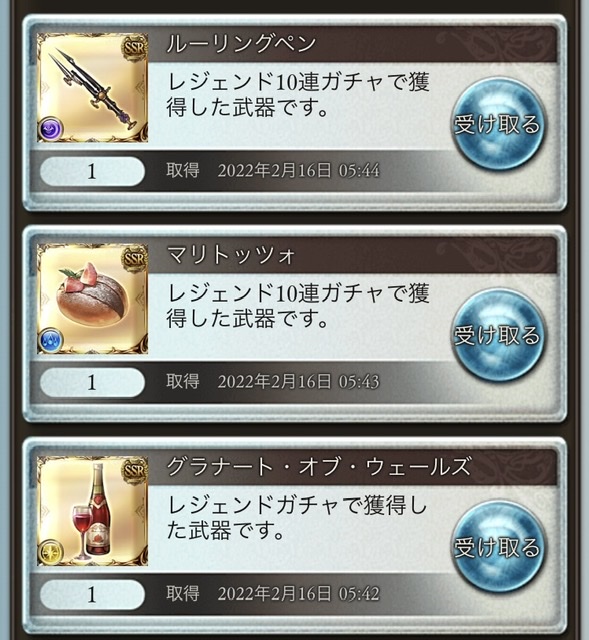Claim グラナート・オブ・ウェールズ with 受け取る
The width and height of the screenshot is (589, 640).
pyautogui.click(x=498, y=547)
